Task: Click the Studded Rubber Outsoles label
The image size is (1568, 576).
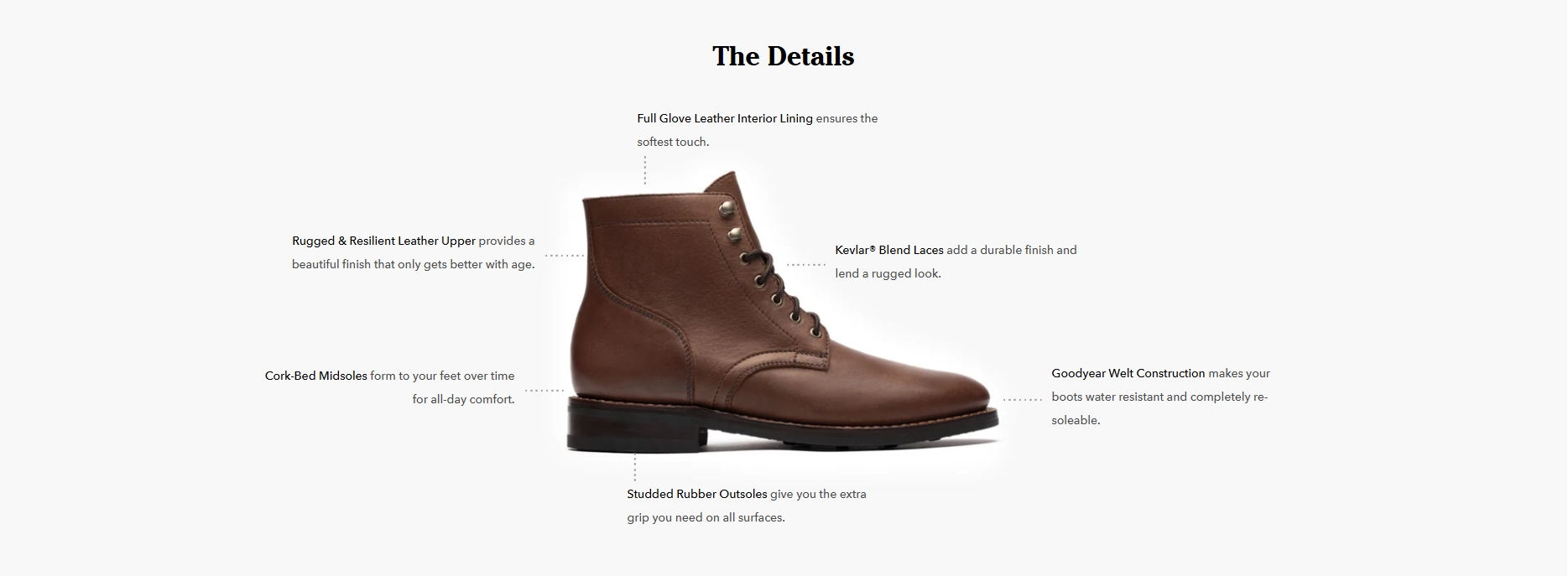Action: [697, 494]
